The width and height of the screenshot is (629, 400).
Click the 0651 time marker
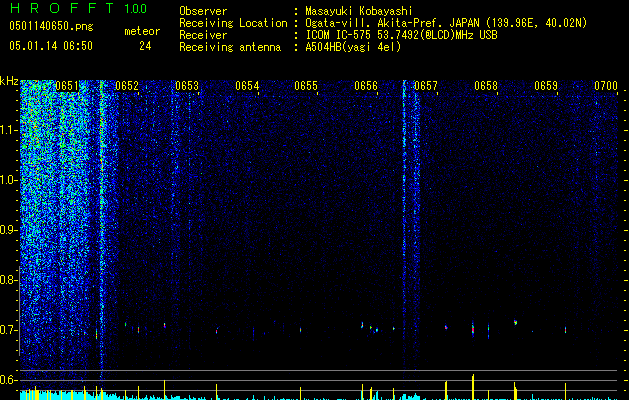coord(67,86)
